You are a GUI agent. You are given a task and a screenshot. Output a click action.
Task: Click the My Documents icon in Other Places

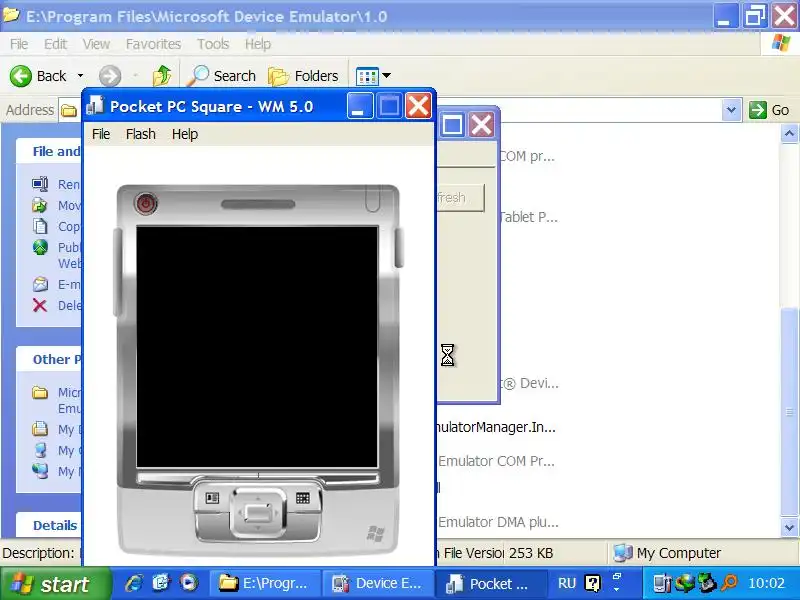point(40,429)
